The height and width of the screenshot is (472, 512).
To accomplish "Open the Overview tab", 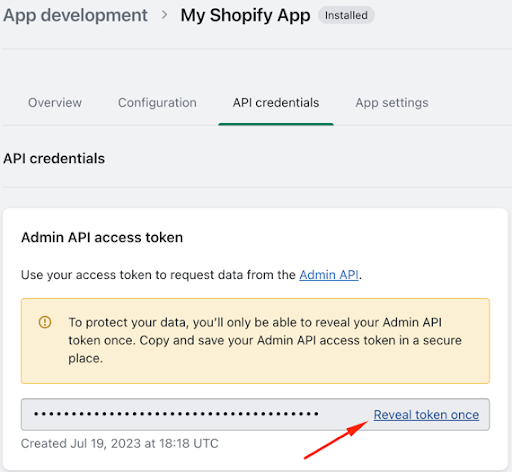I will [x=55, y=103].
